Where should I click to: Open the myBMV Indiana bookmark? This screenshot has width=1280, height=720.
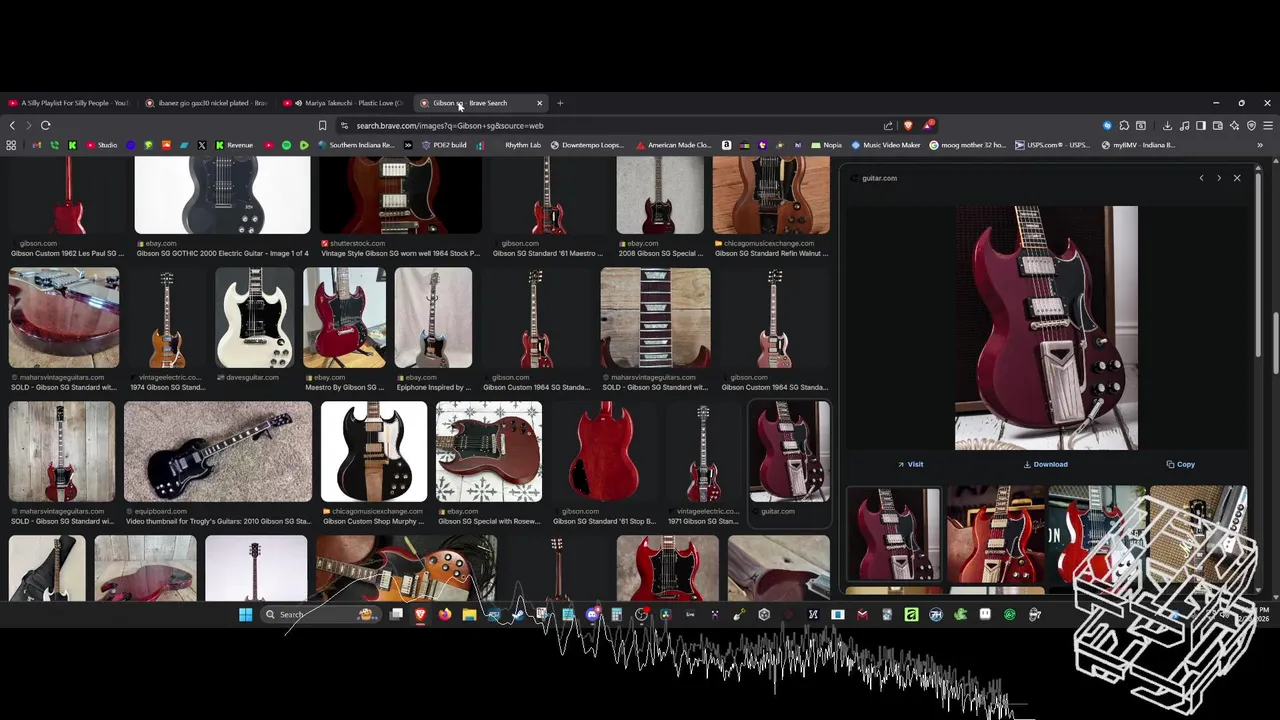(x=1138, y=145)
